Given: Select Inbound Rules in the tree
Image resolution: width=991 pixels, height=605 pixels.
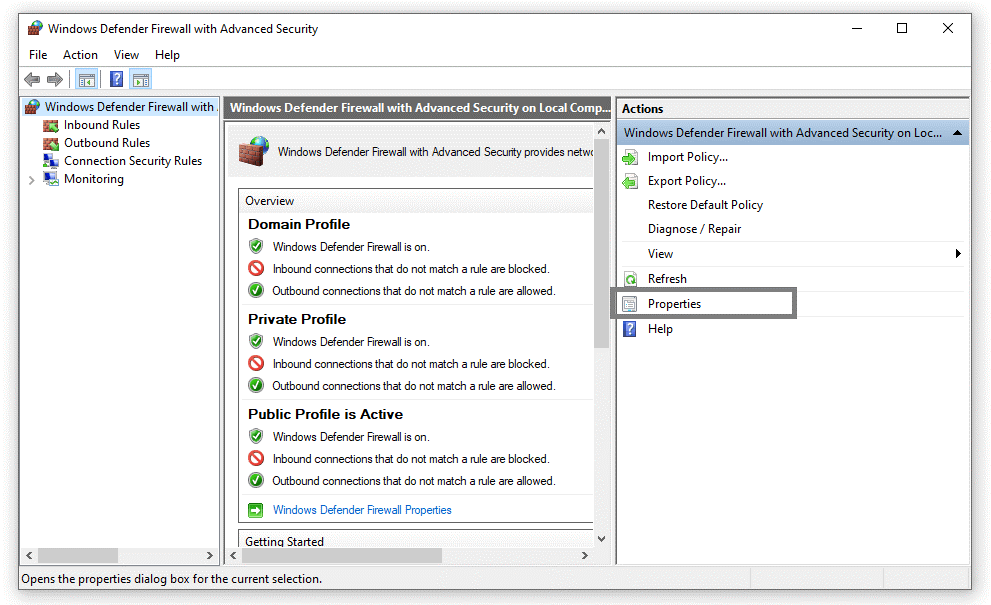Looking at the screenshot, I should point(101,125).
